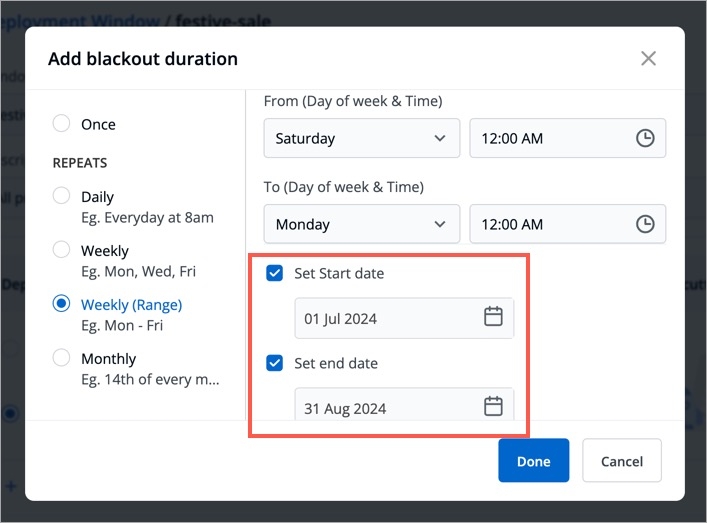Click the Done button
This screenshot has width=707, height=523.
coord(533,460)
